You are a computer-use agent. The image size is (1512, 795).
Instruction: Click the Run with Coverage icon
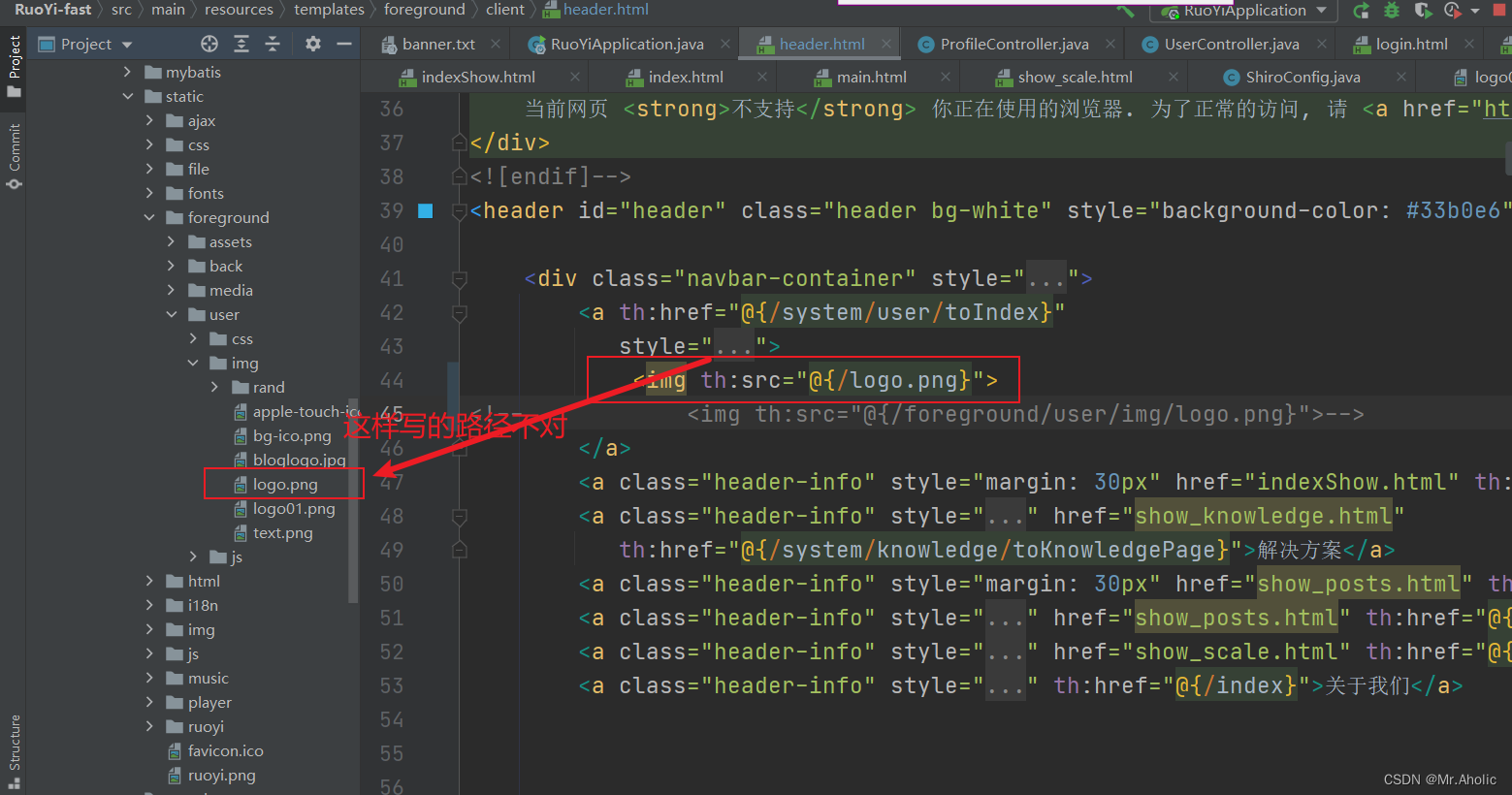(x=1423, y=11)
